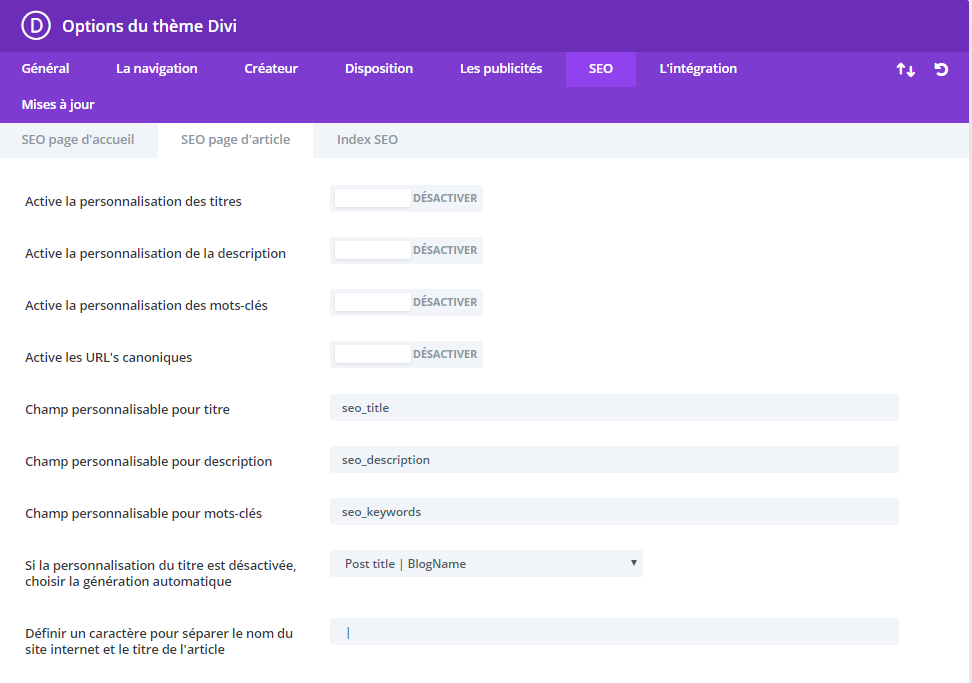Image resolution: width=972 pixels, height=683 pixels.
Task: Click label 'Définir un caractère pour séparer'
Action: pos(159,641)
